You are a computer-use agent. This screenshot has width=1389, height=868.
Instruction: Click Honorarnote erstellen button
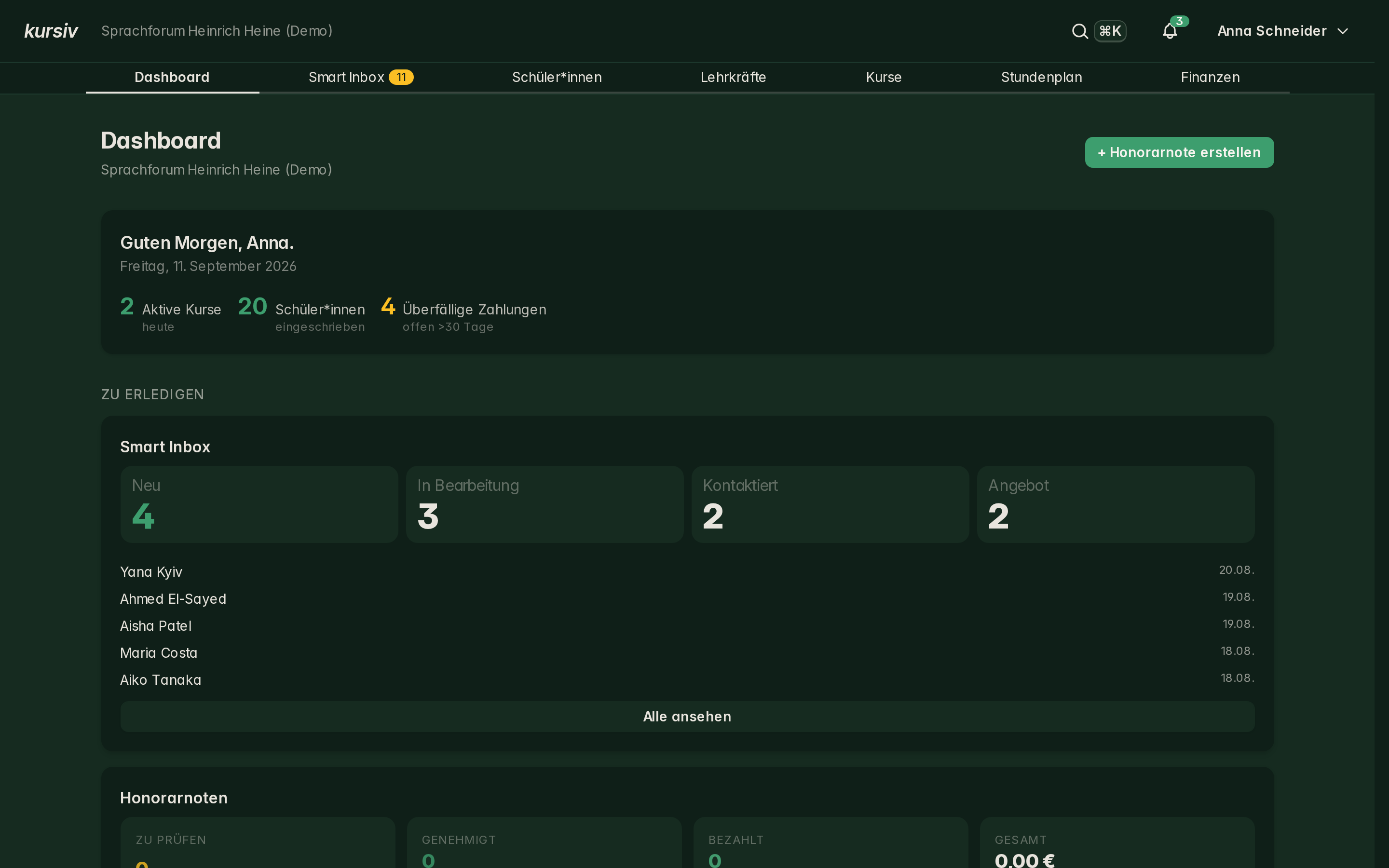[1179, 152]
